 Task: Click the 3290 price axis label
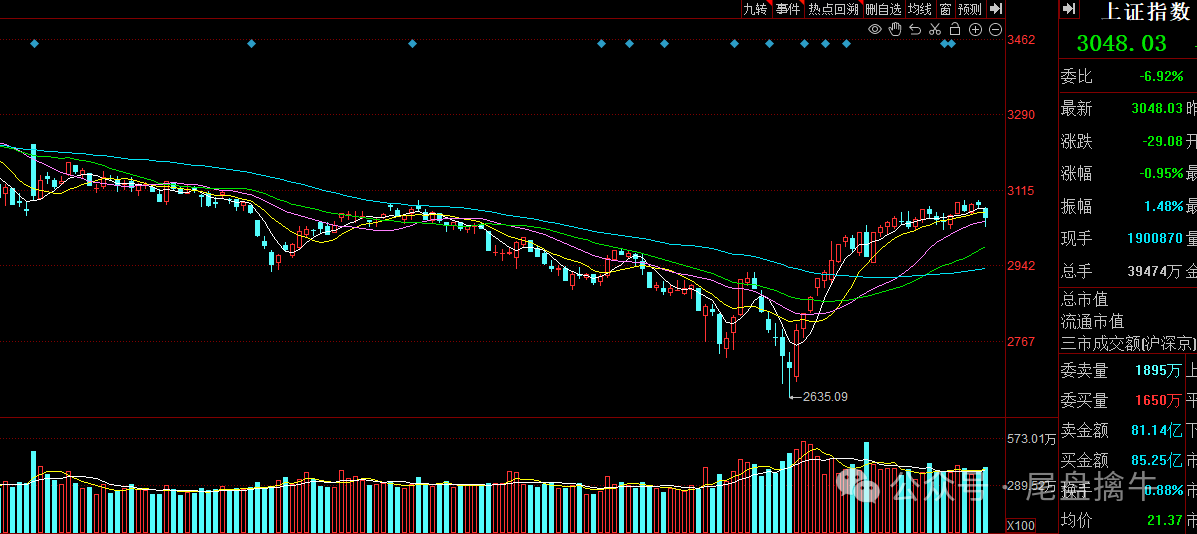click(x=1021, y=115)
